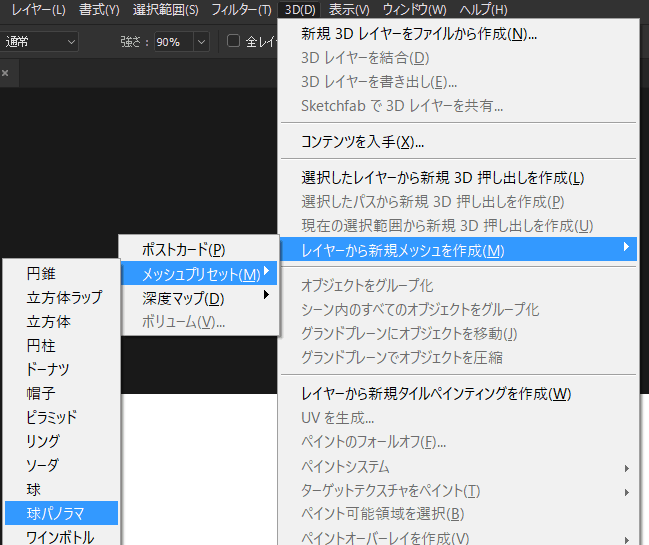The height and width of the screenshot is (545, 649).
Task: Click the 3D(D) menu tab
Action: tap(300, 10)
